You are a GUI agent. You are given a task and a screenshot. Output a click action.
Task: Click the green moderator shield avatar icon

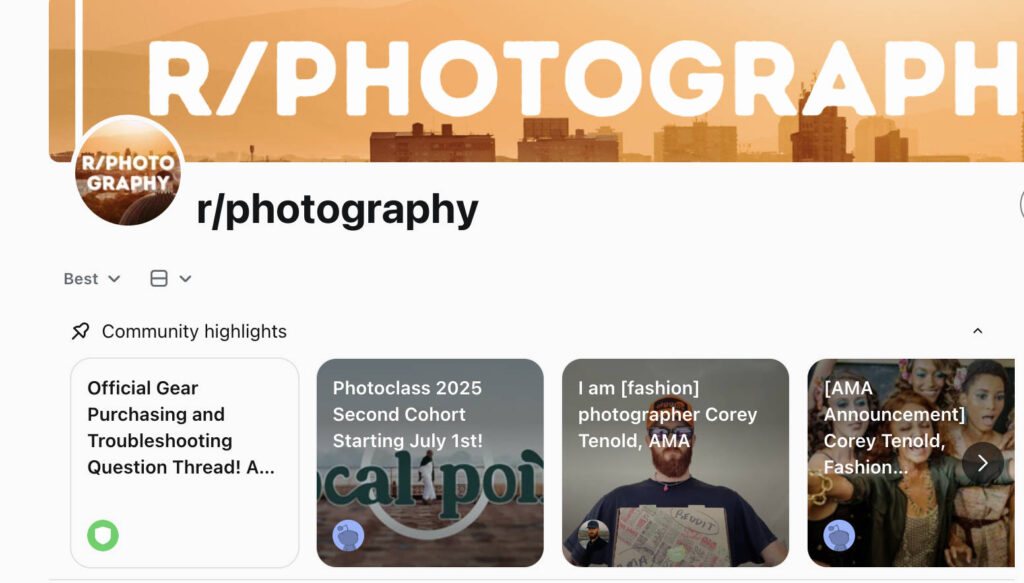coord(103,535)
